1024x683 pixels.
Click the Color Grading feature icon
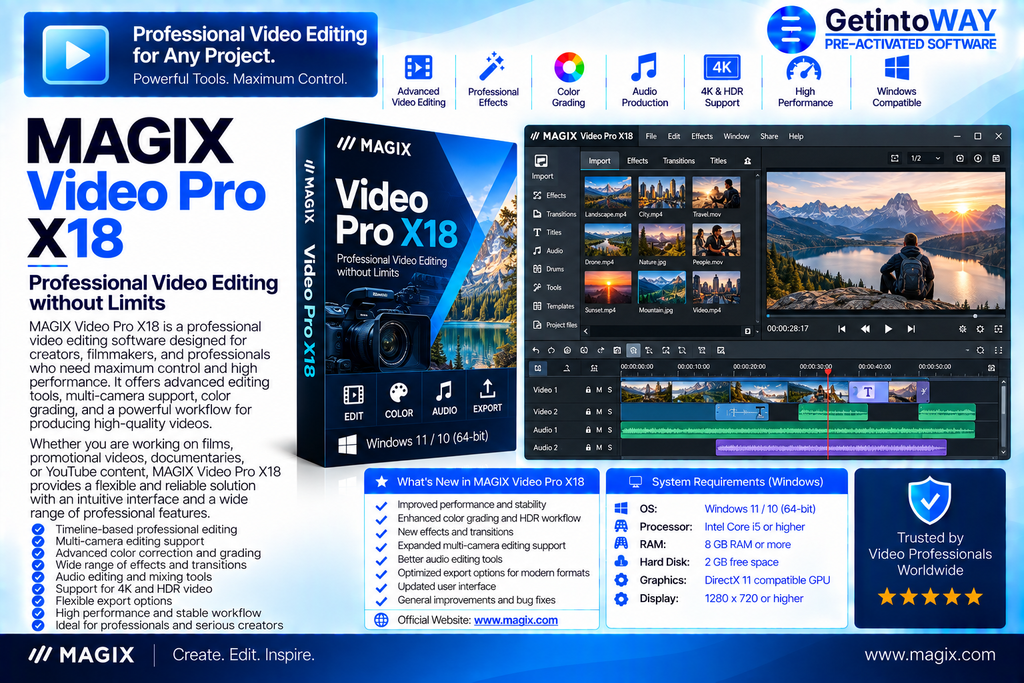tap(569, 67)
